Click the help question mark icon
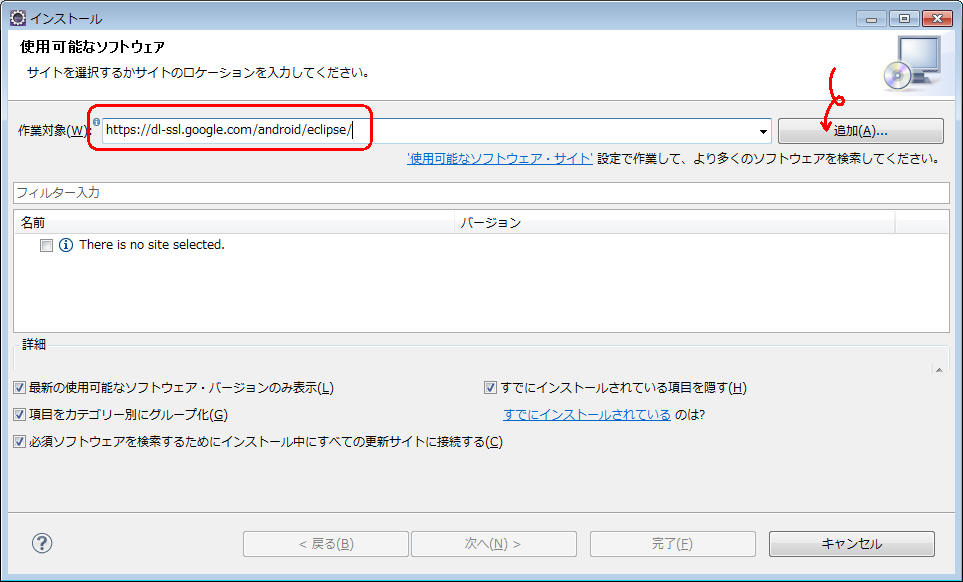 42,543
